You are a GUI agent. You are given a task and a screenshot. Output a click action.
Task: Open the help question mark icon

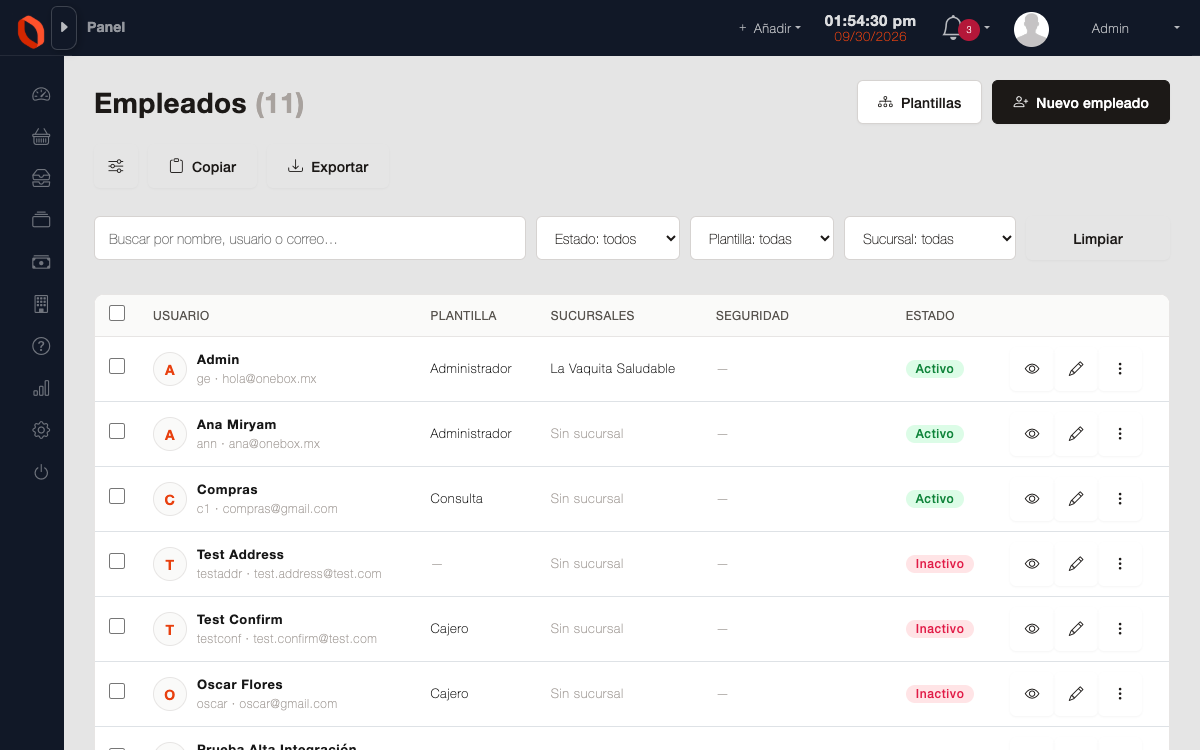[41, 346]
